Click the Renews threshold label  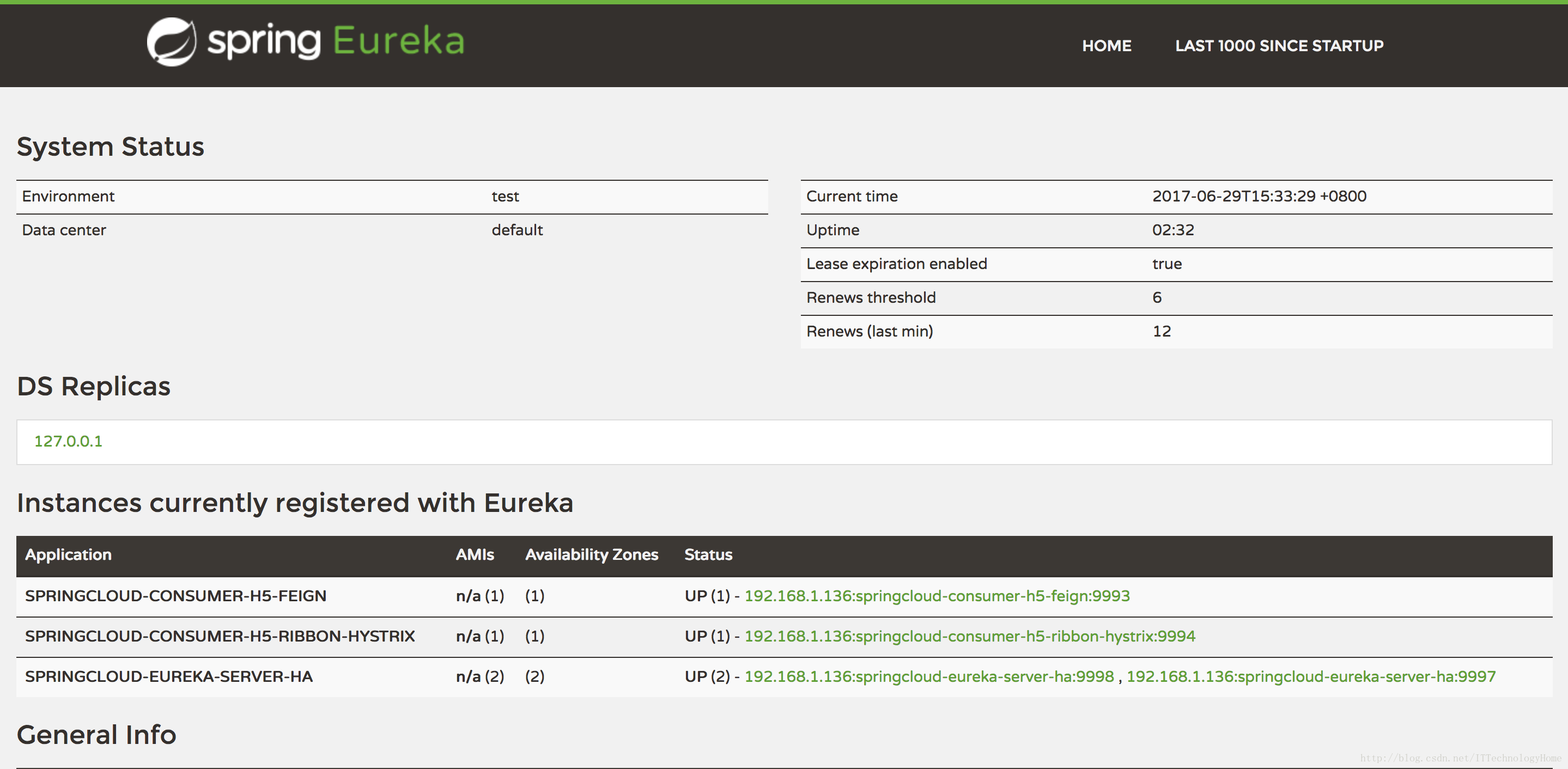coord(871,297)
